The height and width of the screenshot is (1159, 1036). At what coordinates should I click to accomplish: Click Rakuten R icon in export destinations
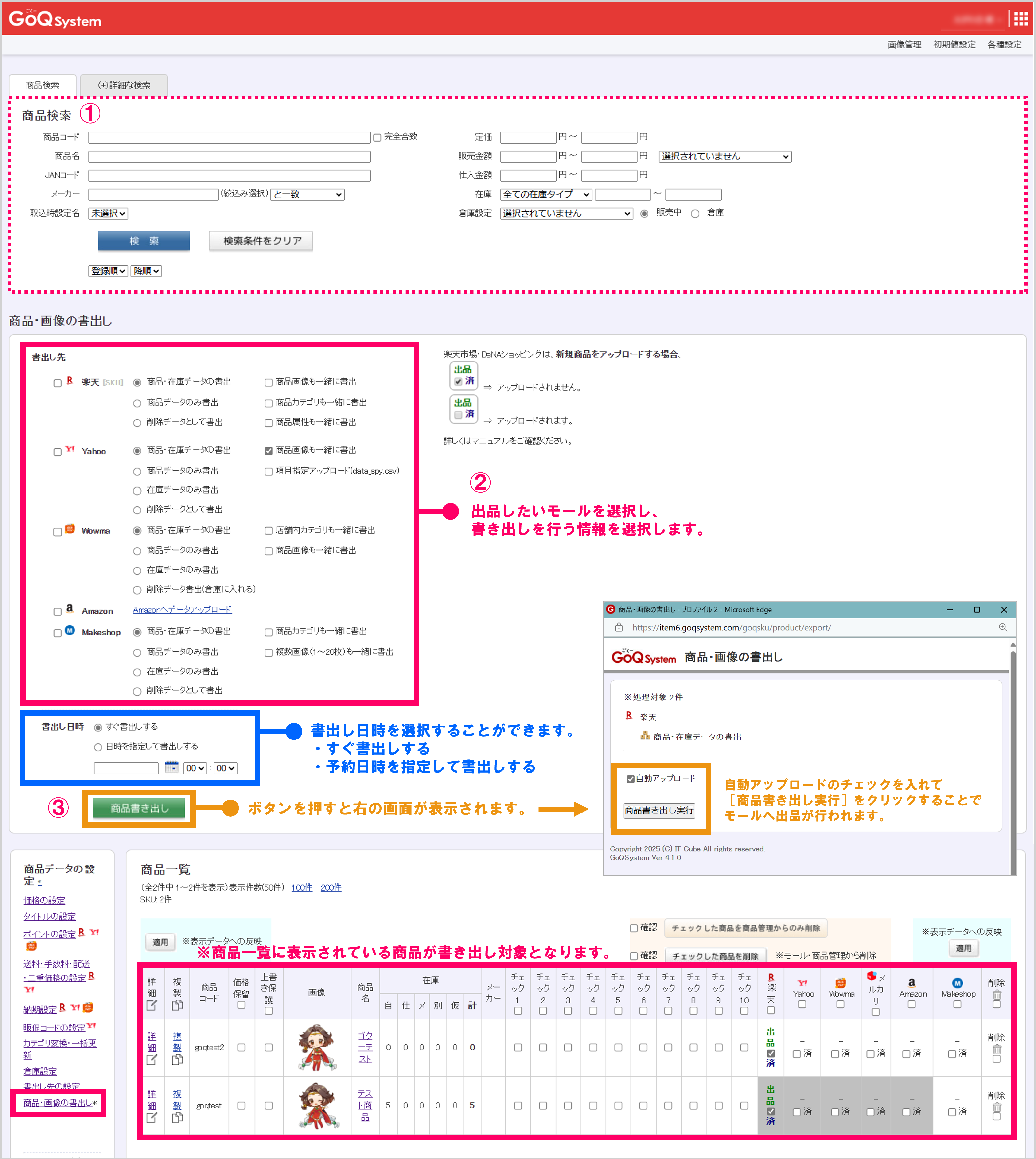click(x=70, y=380)
